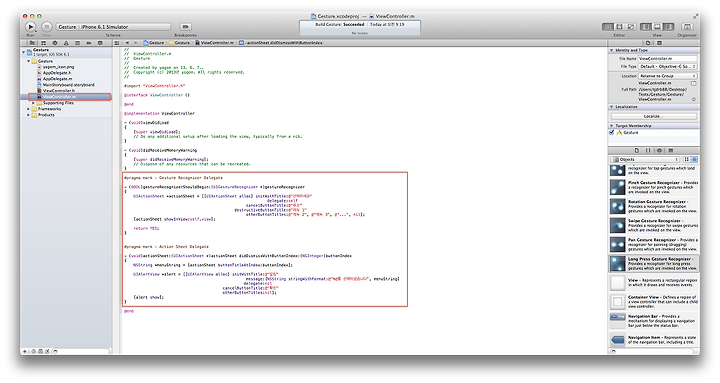Expand the Supporting Files group
The height and width of the screenshot is (383, 720).
tap(34, 103)
